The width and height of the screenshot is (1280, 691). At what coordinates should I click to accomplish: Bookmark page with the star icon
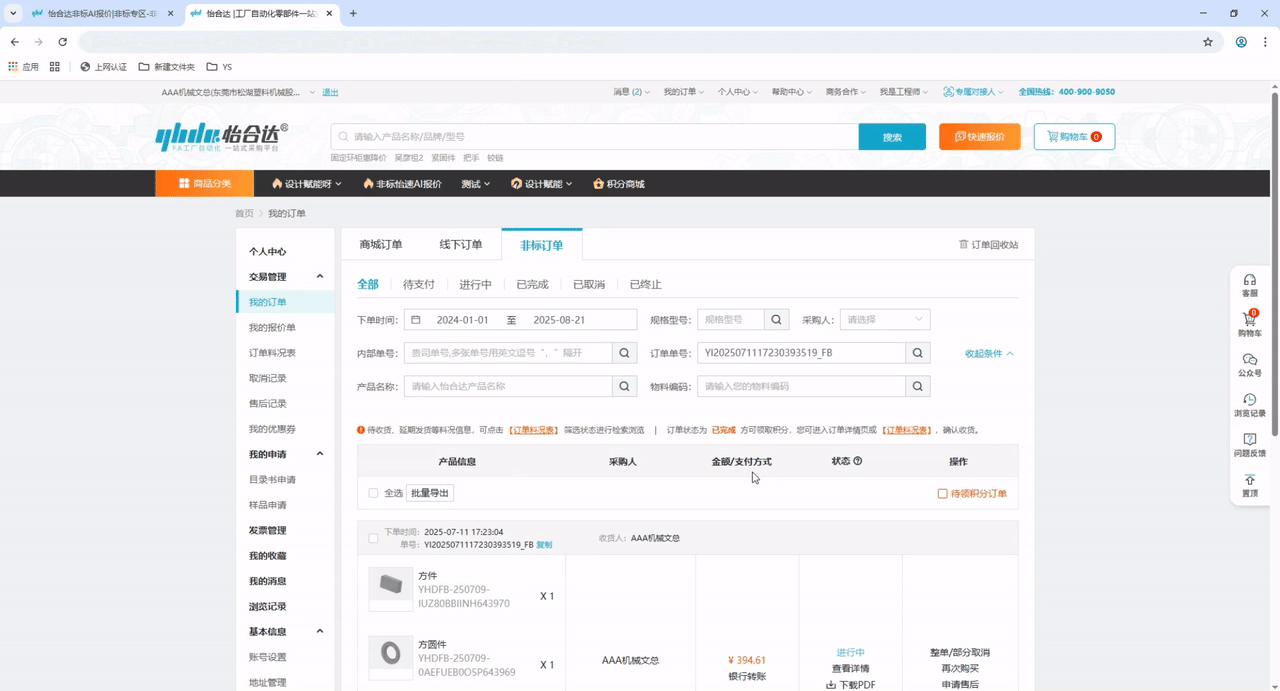pos(1207,42)
